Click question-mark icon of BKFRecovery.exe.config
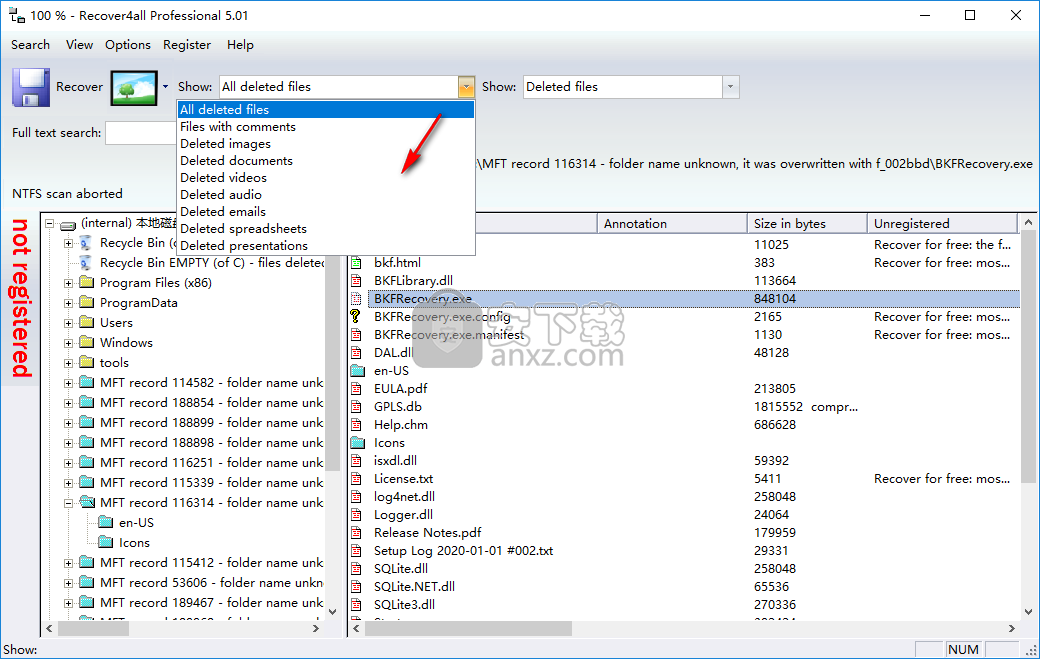 [x=356, y=316]
